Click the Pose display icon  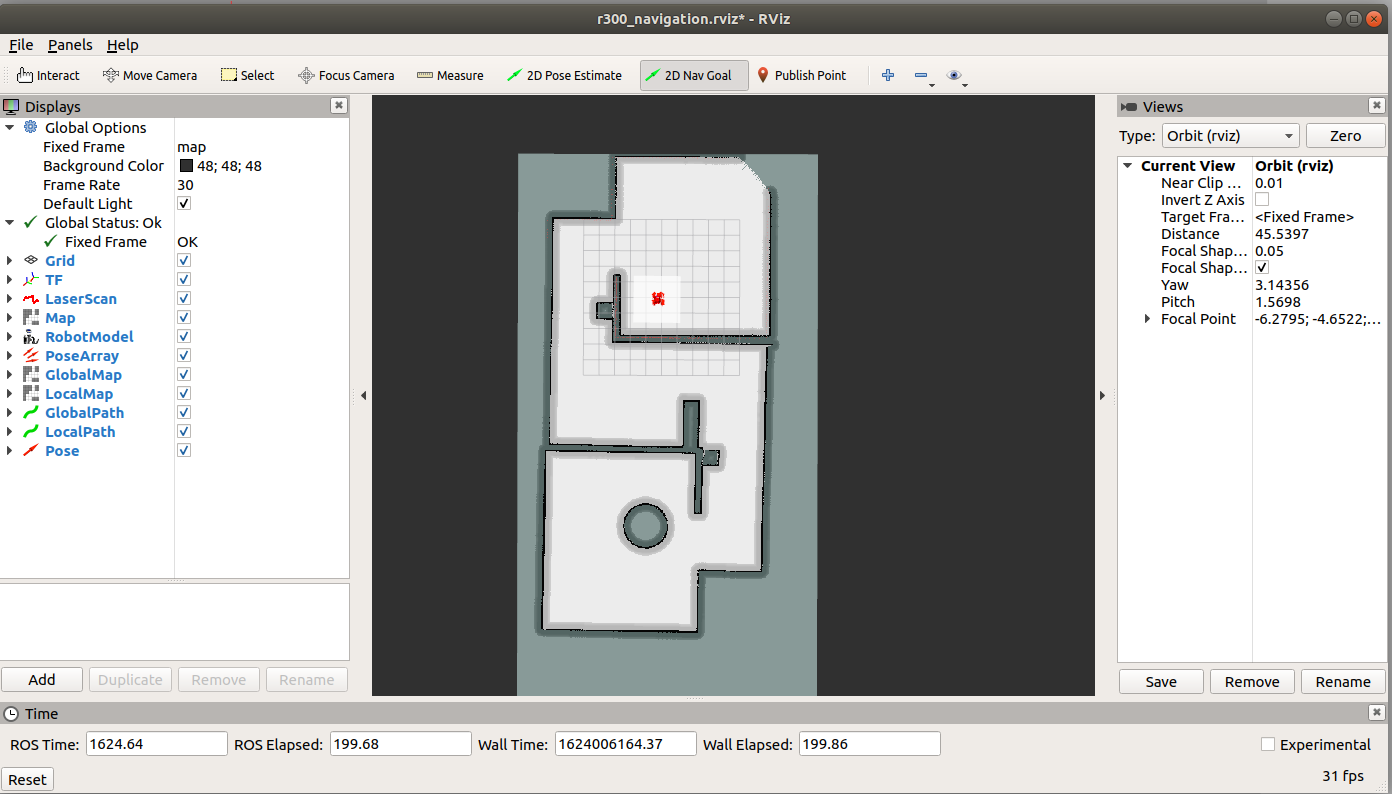tap(30, 451)
